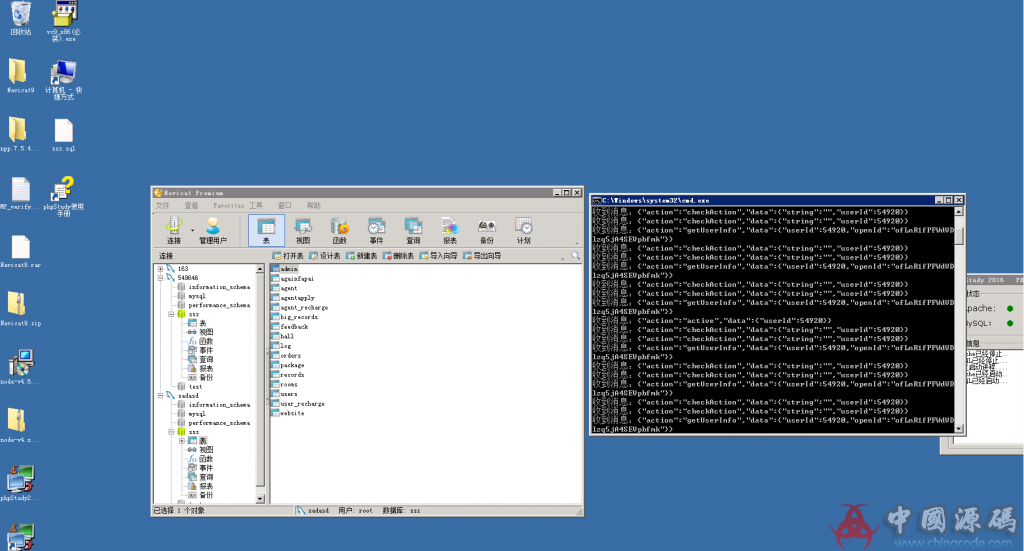Select the MP_verify file desktop icon

click(20, 194)
